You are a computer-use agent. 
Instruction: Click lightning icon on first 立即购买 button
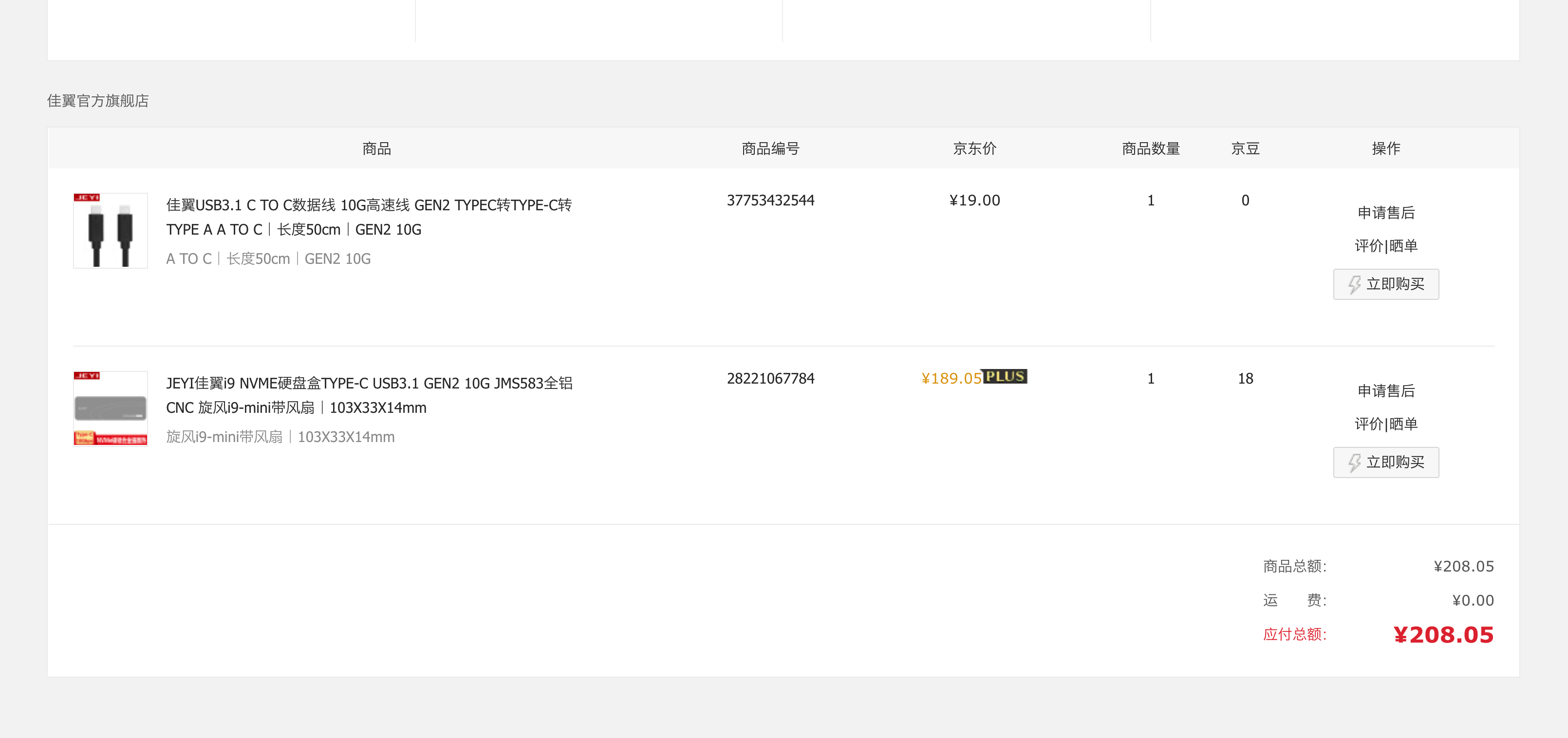click(1353, 284)
